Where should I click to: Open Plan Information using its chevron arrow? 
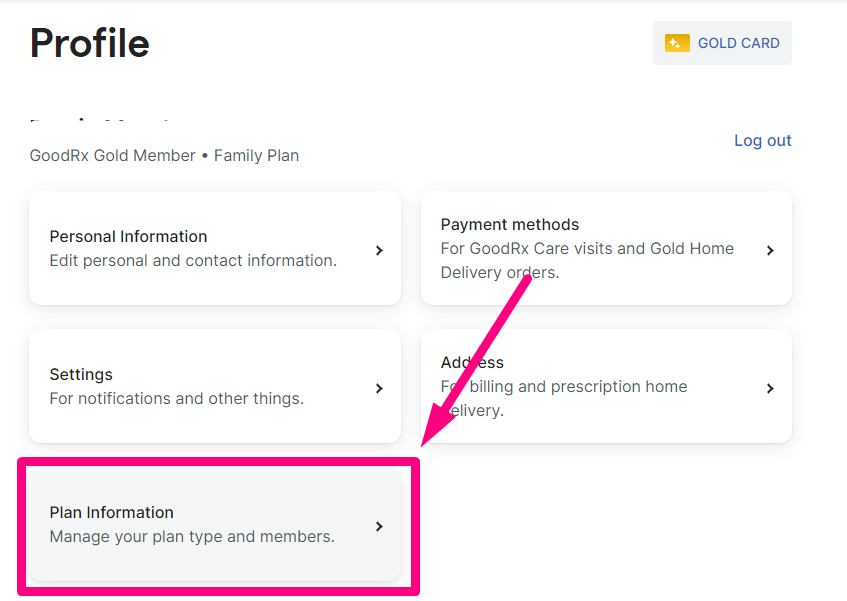(379, 526)
